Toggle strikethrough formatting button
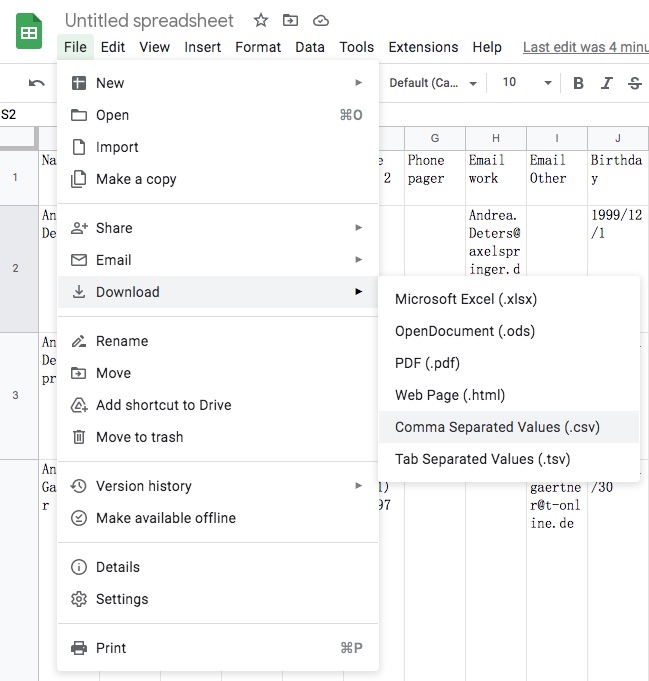The height and width of the screenshot is (681, 649). coord(634,83)
